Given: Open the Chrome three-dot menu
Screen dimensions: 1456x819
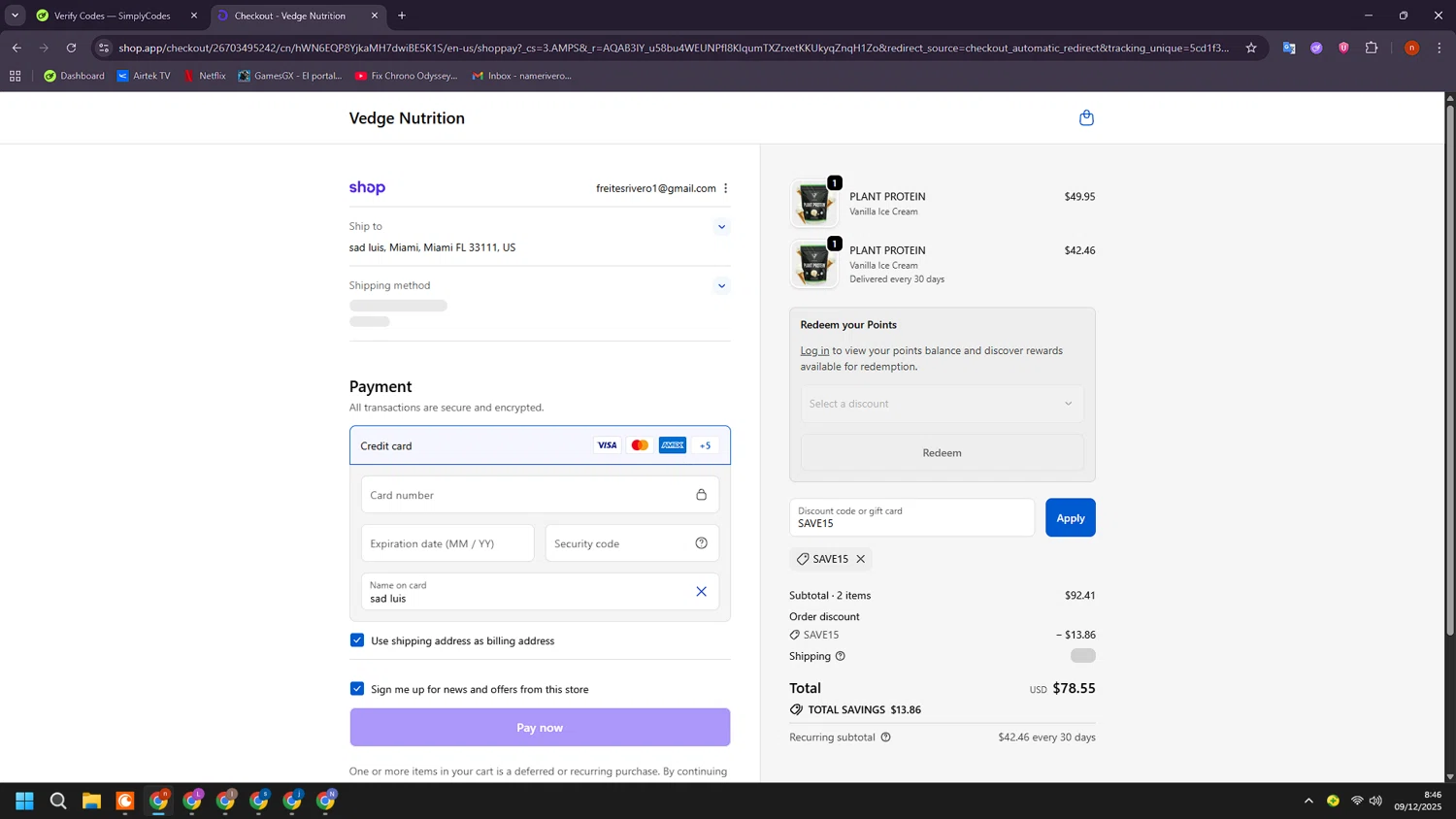Looking at the screenshot, I should (x=1439, y=48).
